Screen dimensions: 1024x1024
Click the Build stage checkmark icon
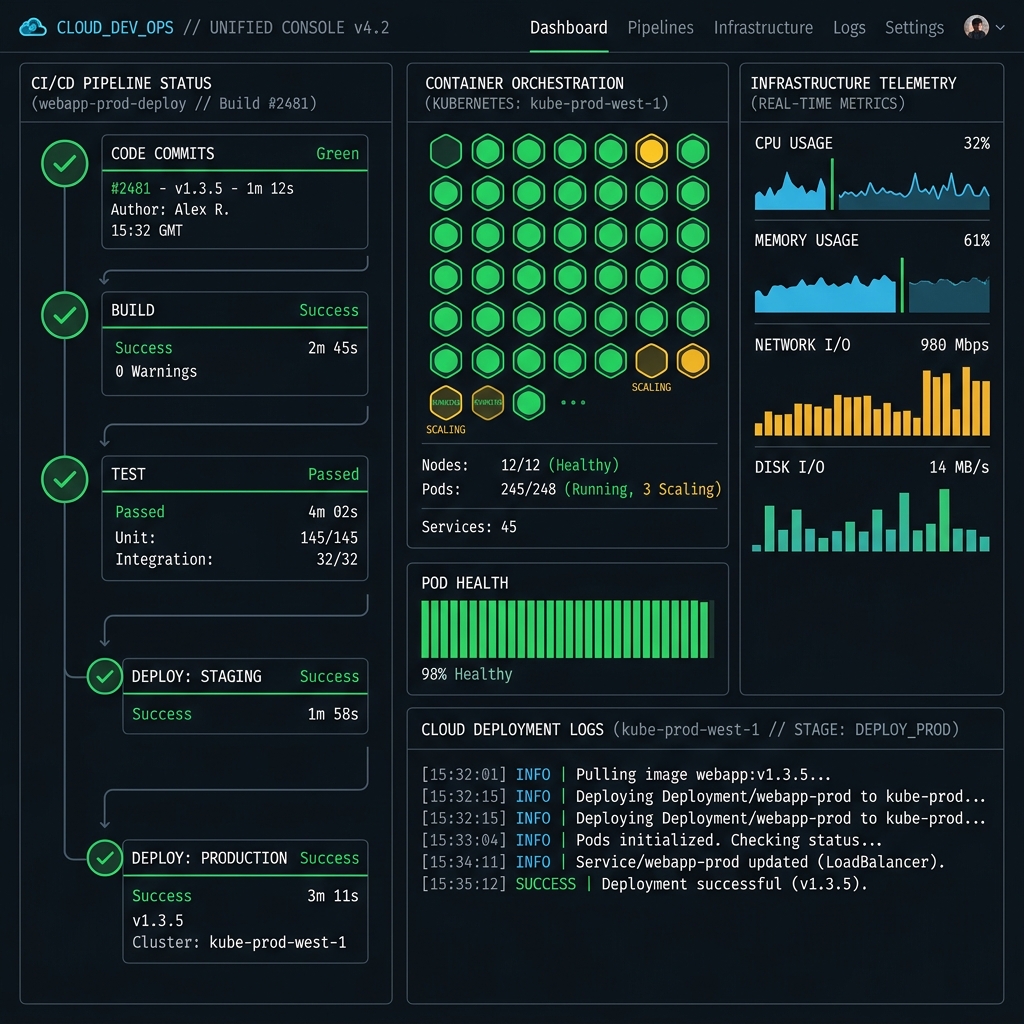coord(65,315)
